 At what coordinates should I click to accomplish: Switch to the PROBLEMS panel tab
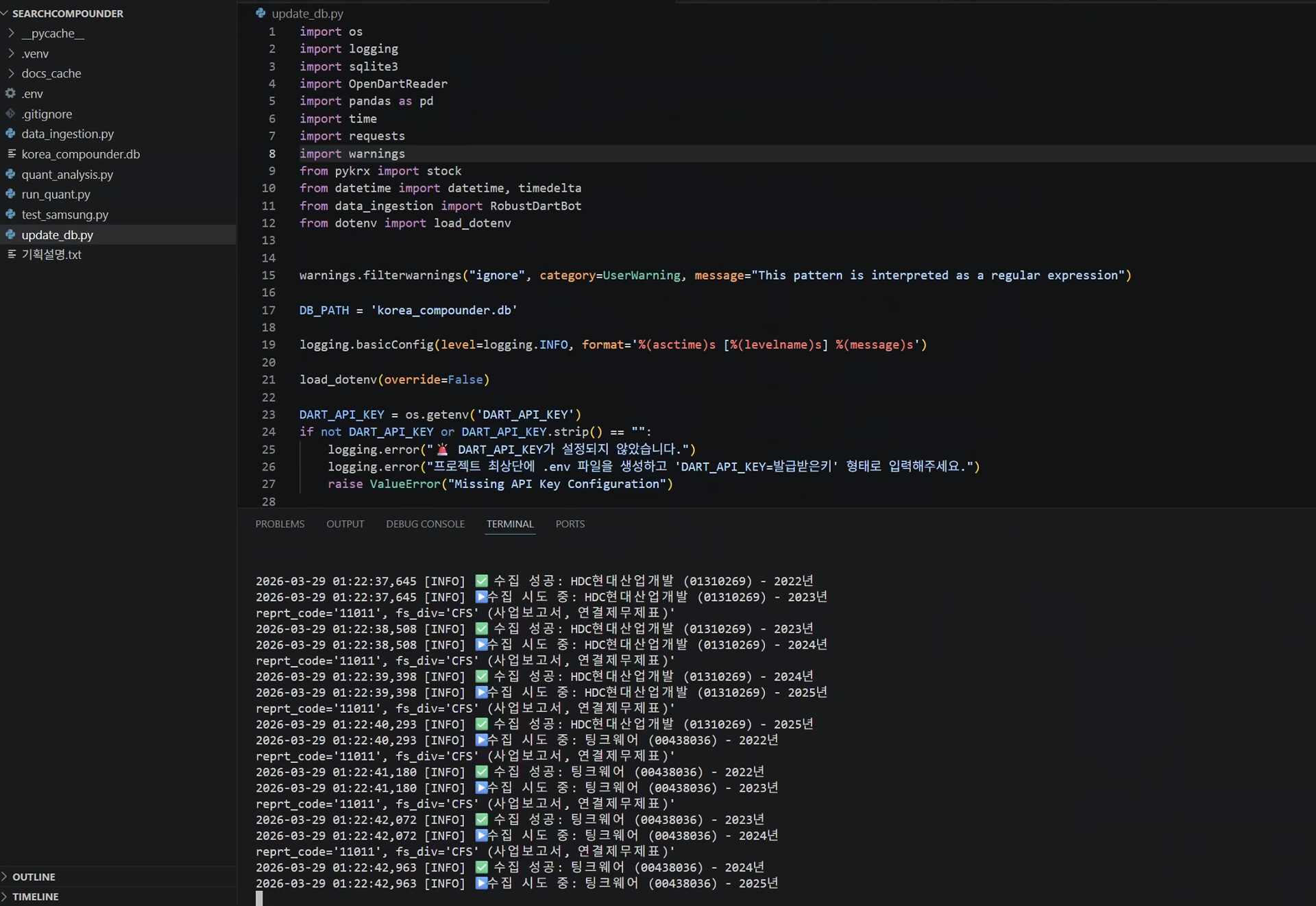pyautogui.click(x=280, y=524)
